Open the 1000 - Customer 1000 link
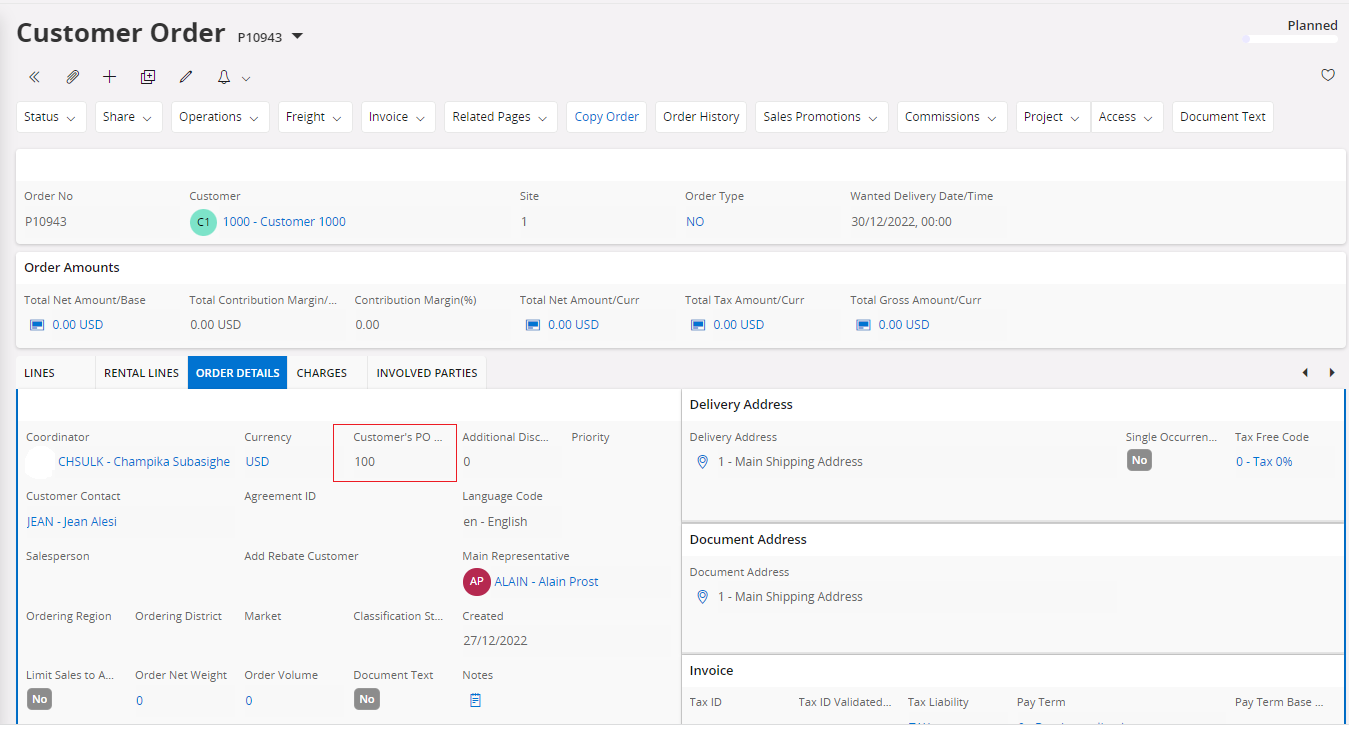Viewport: 1349px width, 730px height. coord(284,222)
